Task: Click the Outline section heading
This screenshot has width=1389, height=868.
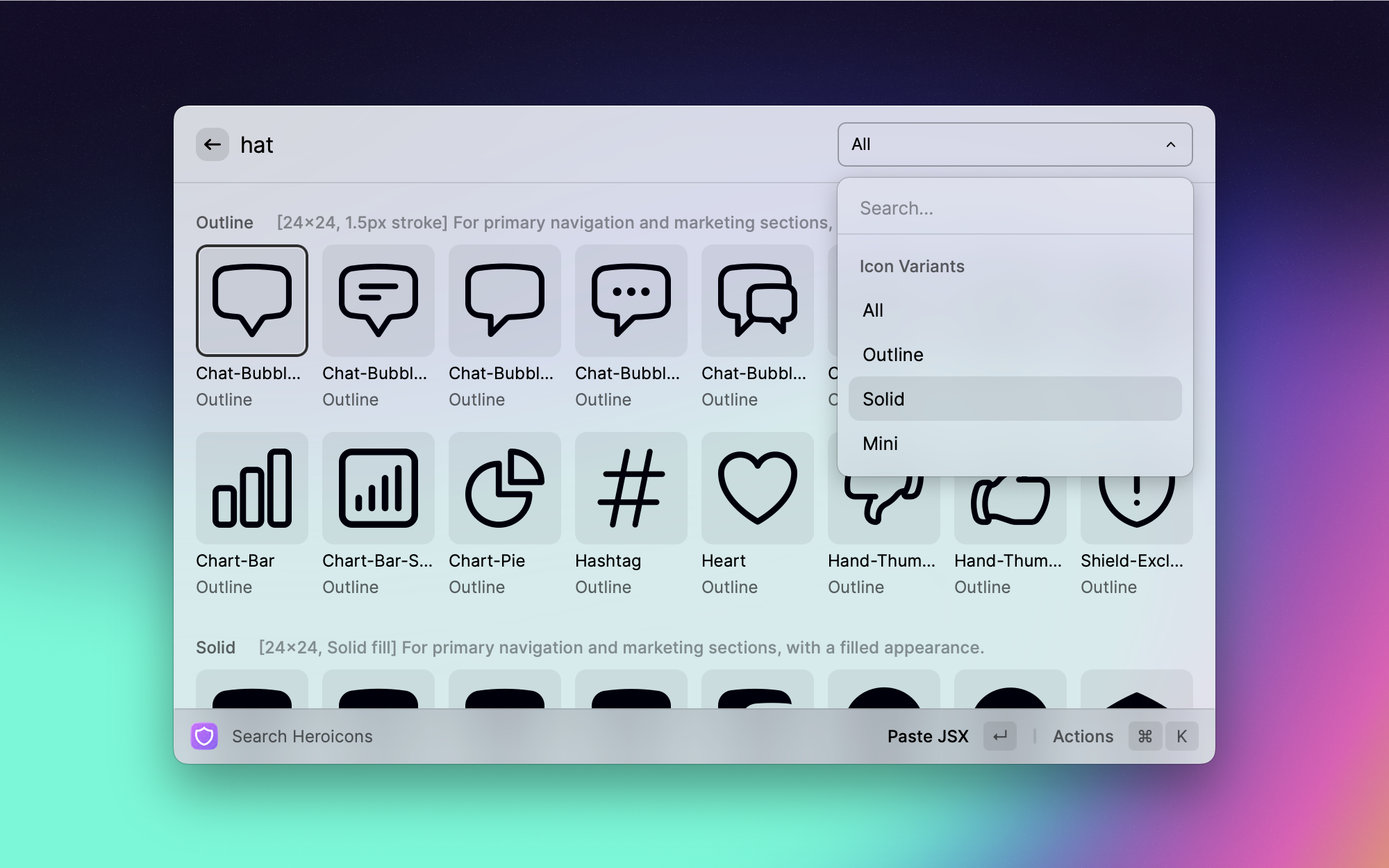Action: [224, 222]
